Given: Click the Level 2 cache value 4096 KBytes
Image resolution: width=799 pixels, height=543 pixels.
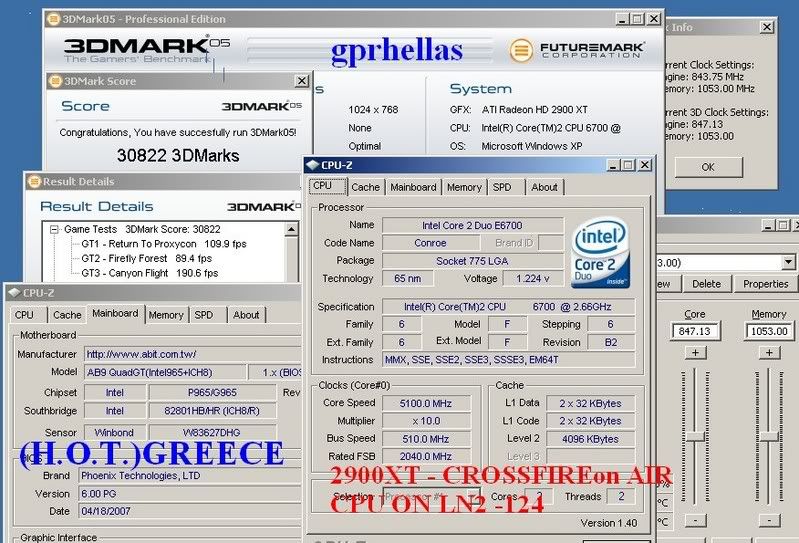Looking at the screenshot, I should (x=591, y=439).
